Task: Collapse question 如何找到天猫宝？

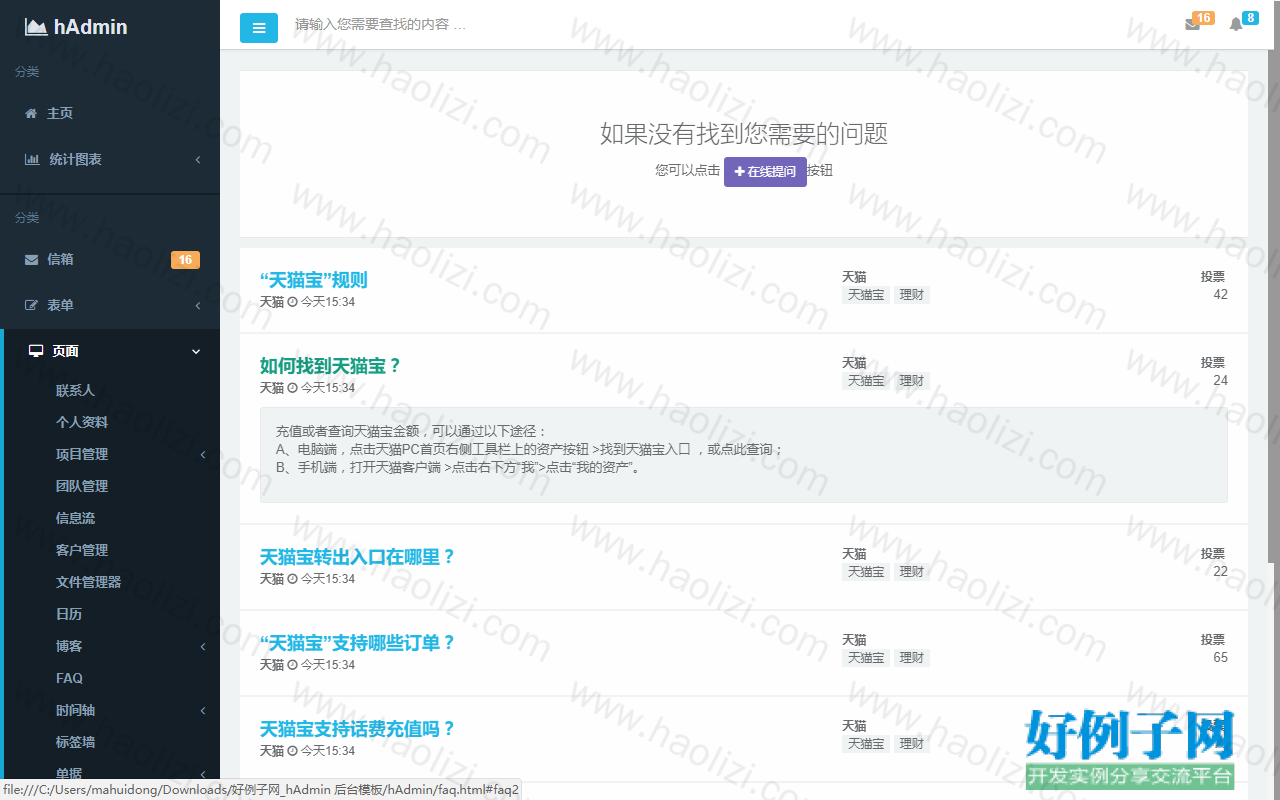Action: (331, 366)
